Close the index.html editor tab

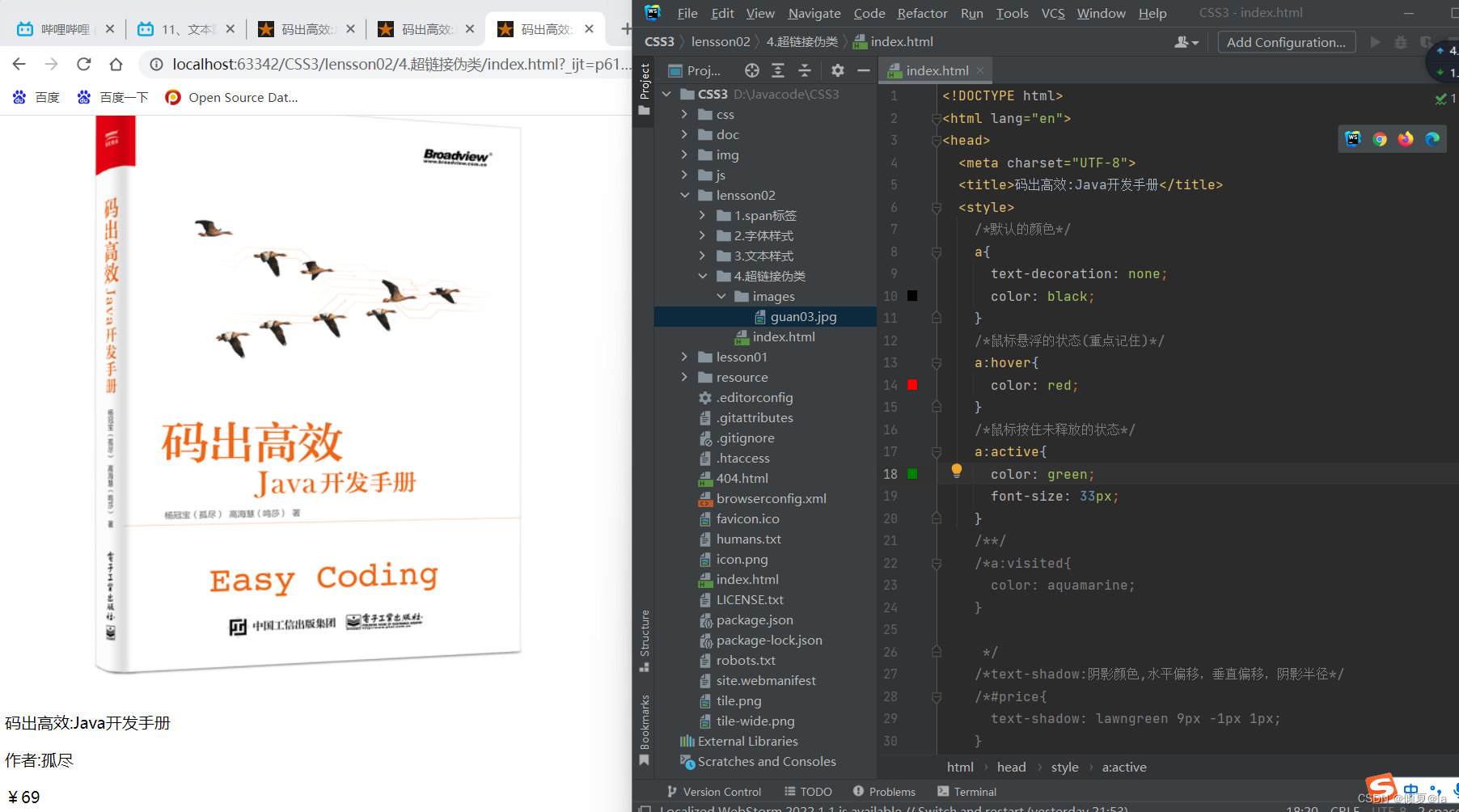pyautogui.click(x=980, y=70)
